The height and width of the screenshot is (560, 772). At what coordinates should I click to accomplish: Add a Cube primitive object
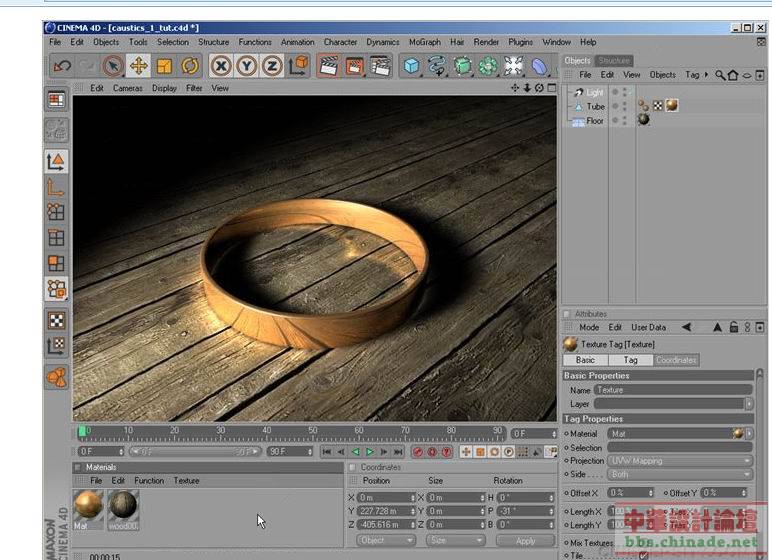click(411, 66)
